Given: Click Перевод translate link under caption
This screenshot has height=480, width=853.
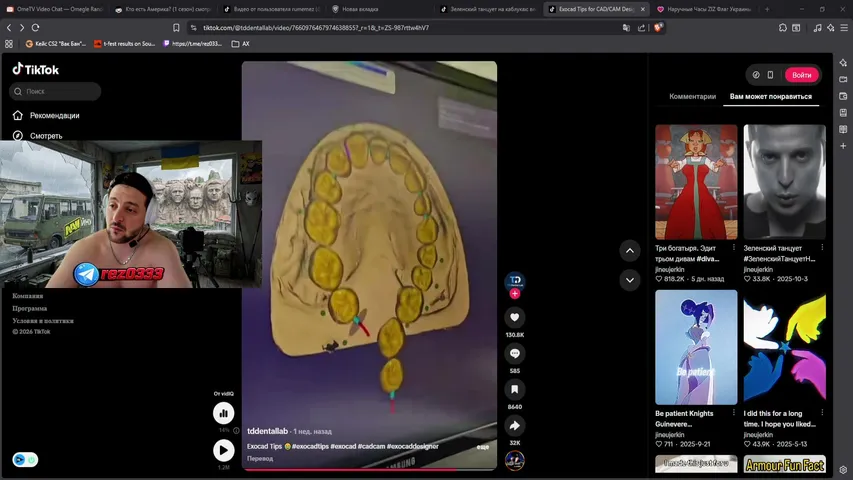Looking at the screenshot, I should click(x=260, y=459).
